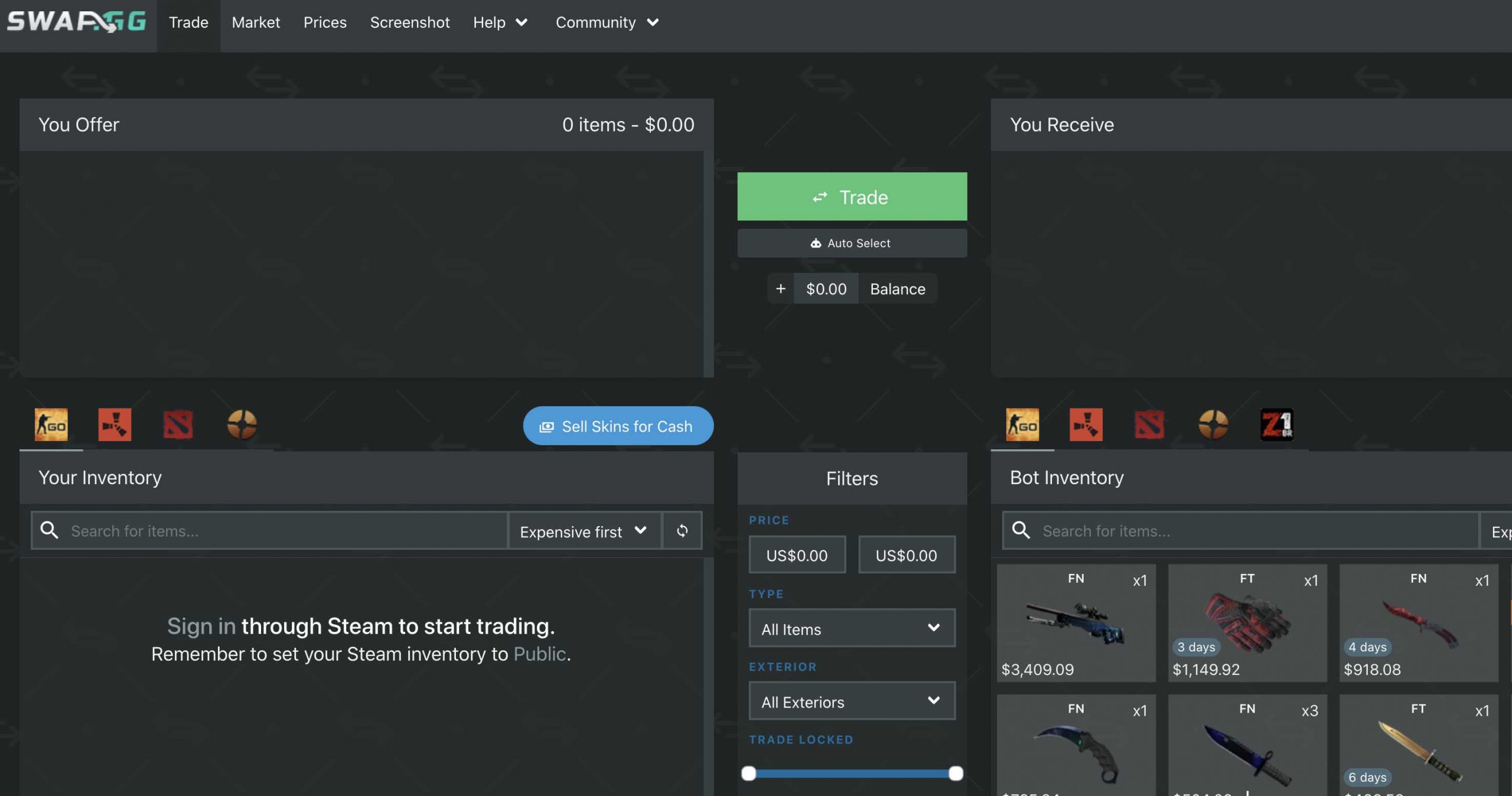This screenshot has width=1512, height=796.
Task: Open the Help menu
Action: 500,22
